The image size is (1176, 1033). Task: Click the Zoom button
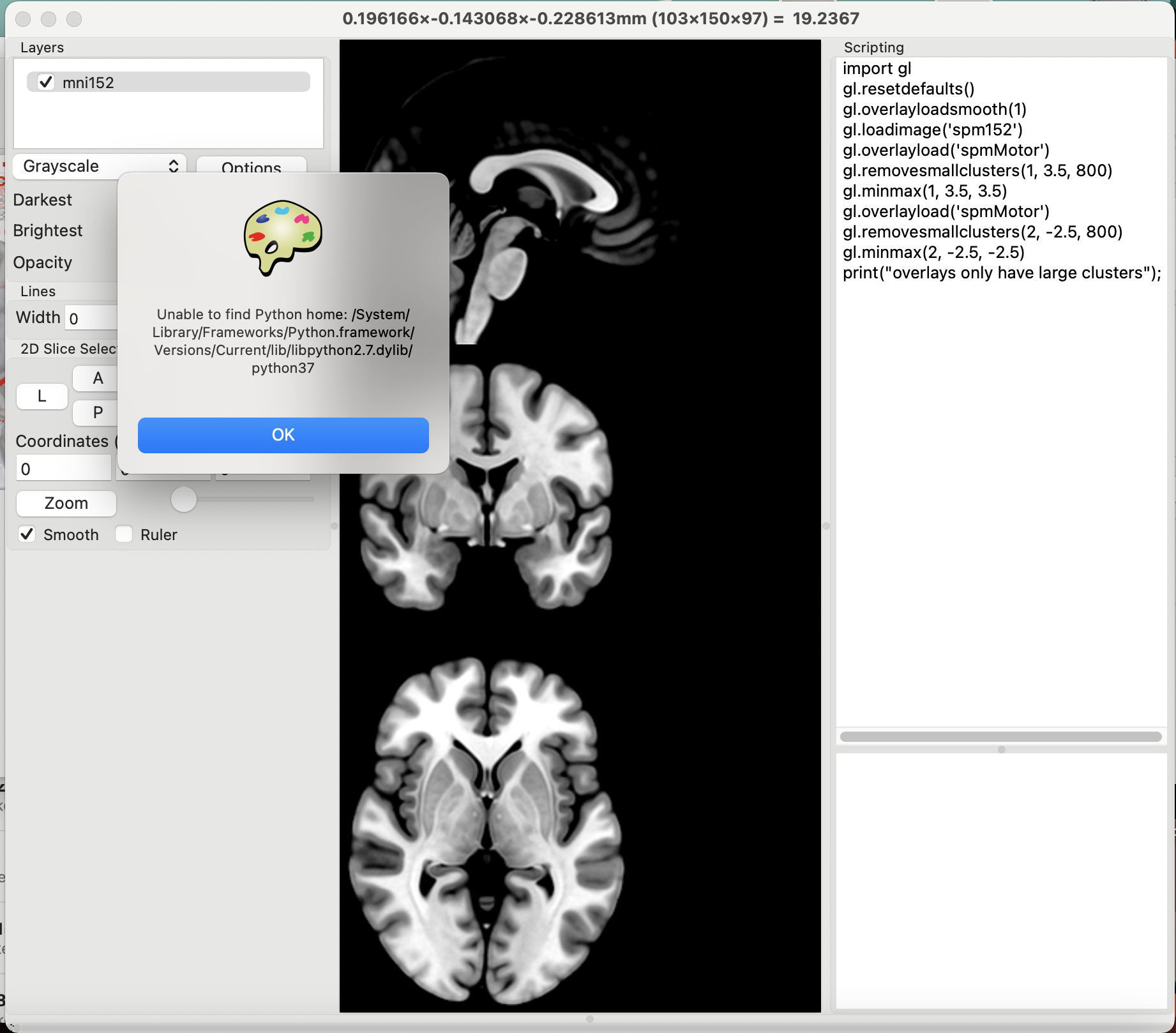point(66,503)
